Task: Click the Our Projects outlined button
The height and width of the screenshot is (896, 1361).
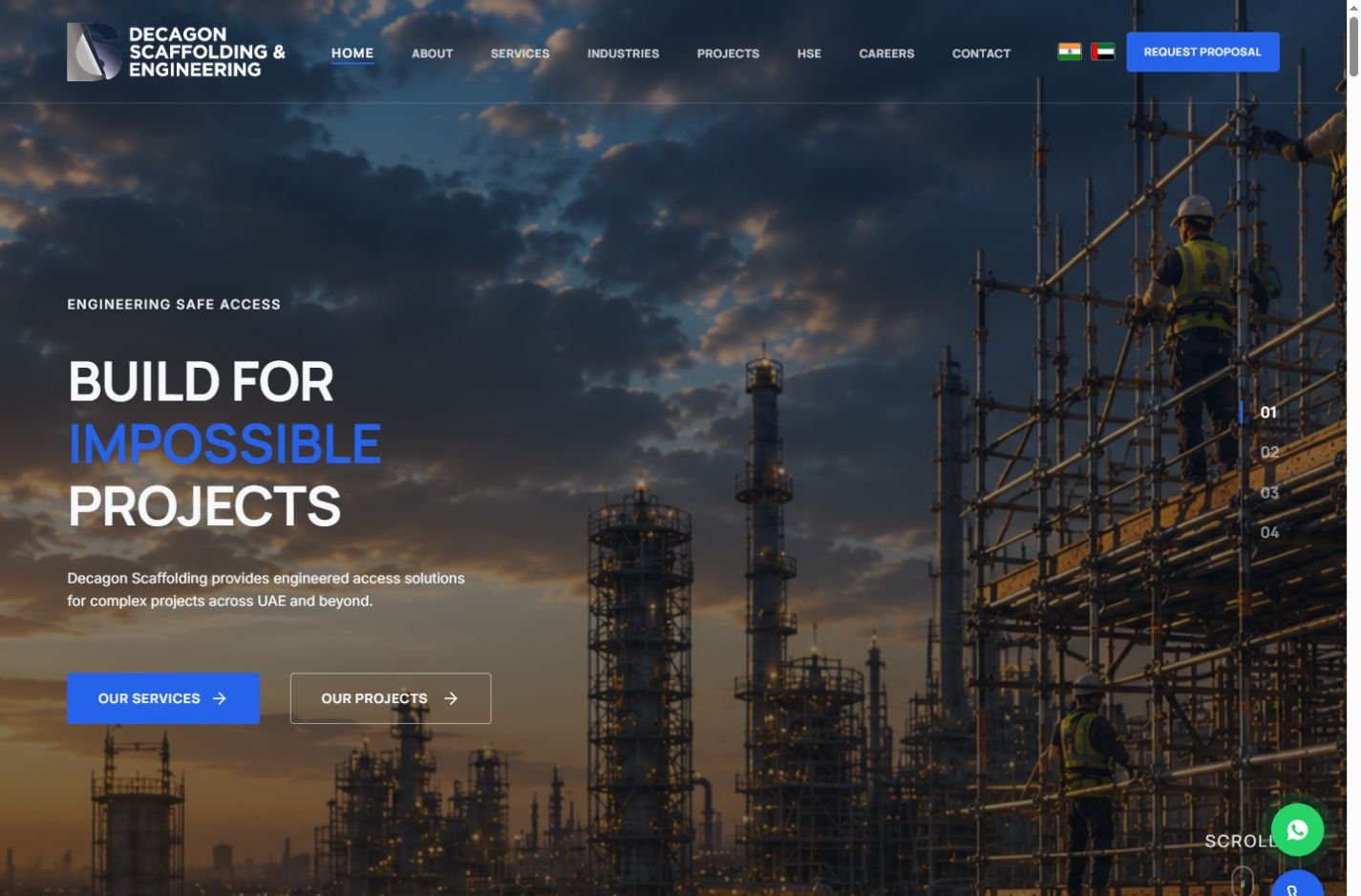Action: tap(391, 698)
